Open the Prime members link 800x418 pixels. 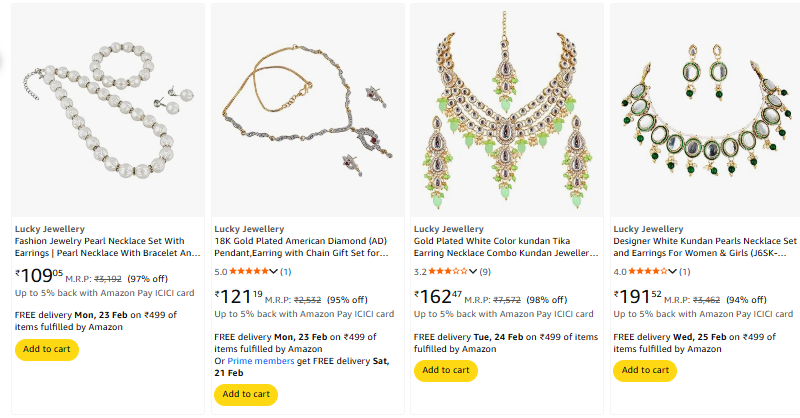pos(259,361)
